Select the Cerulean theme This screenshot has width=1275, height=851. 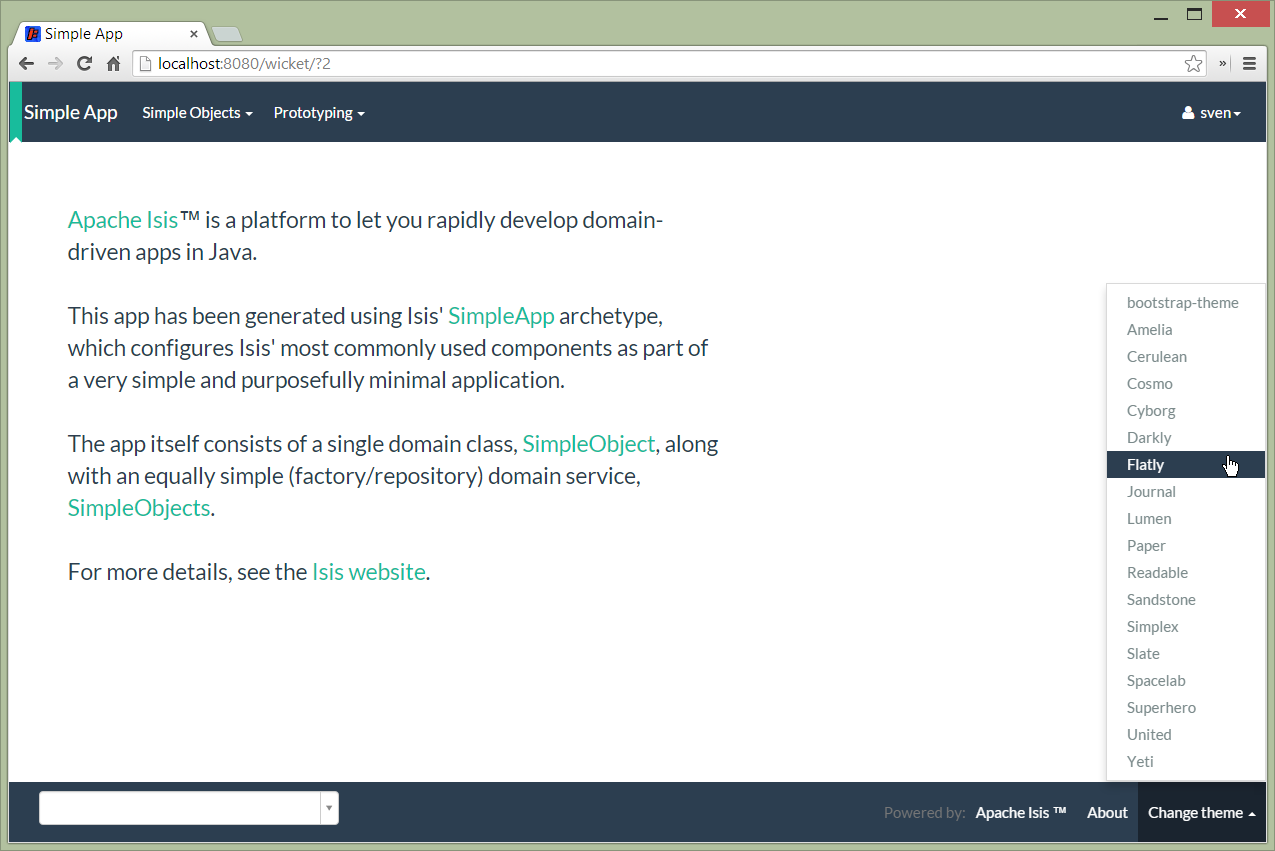(x=1157, y=357)
